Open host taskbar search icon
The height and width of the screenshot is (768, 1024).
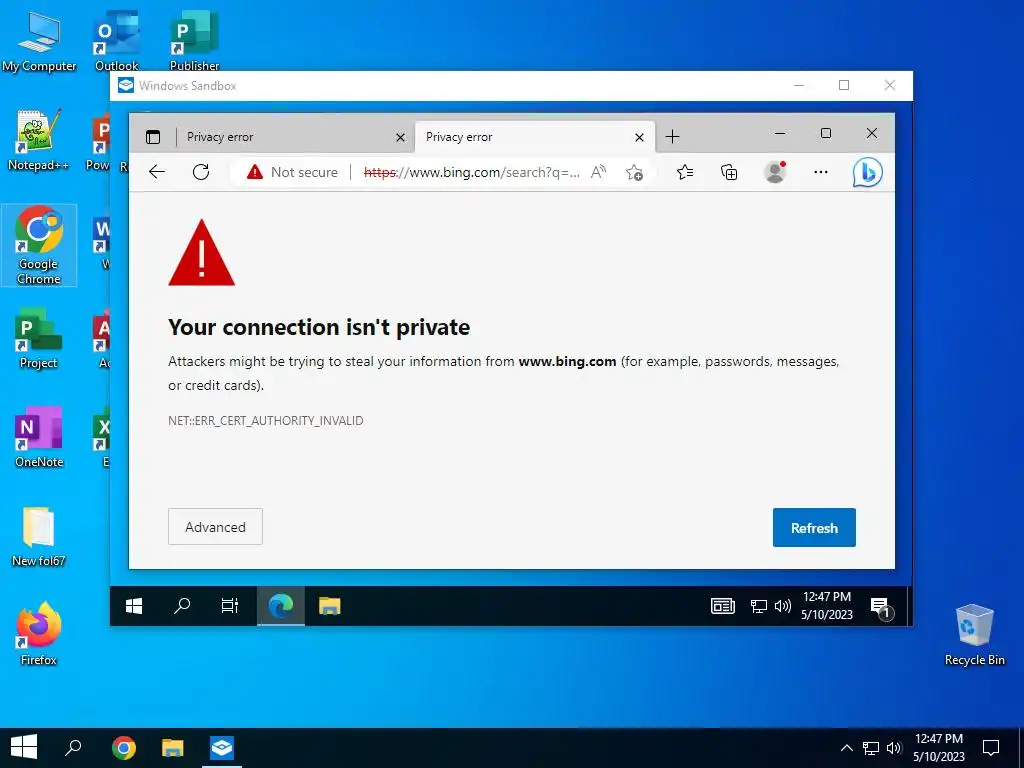tap(73, 747)
